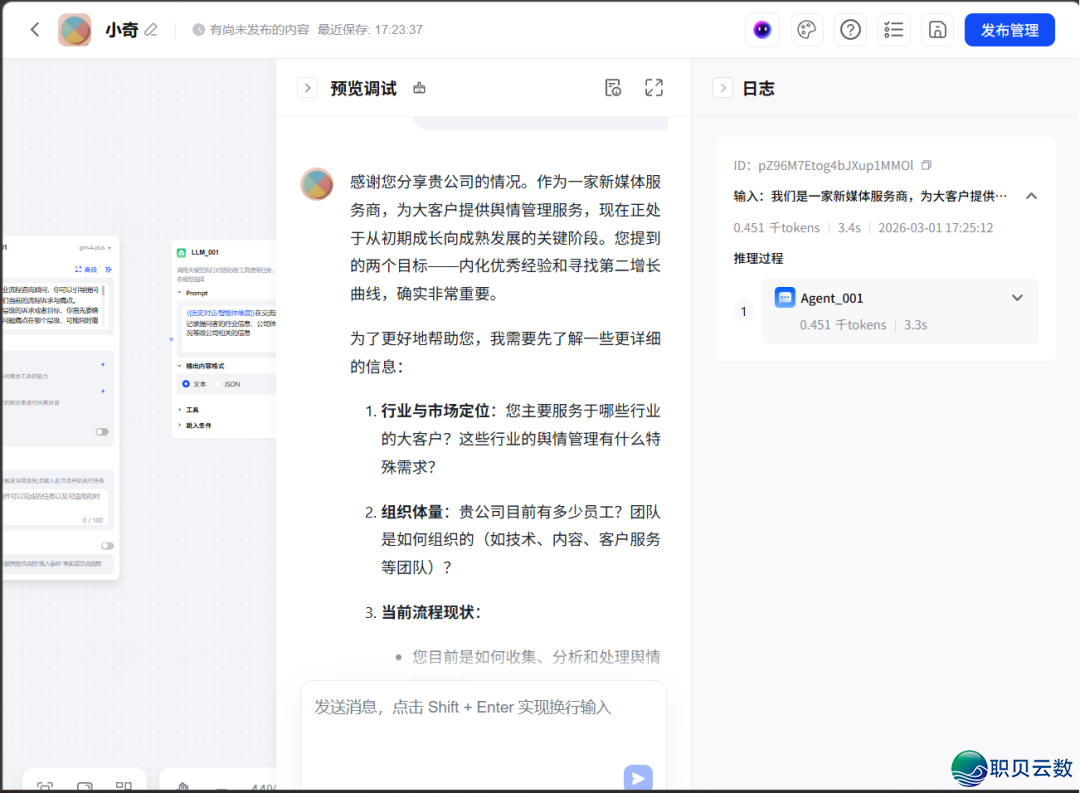Click the save draft icon
Viewport: 1080px width, 793px height.
coord(937,29)
